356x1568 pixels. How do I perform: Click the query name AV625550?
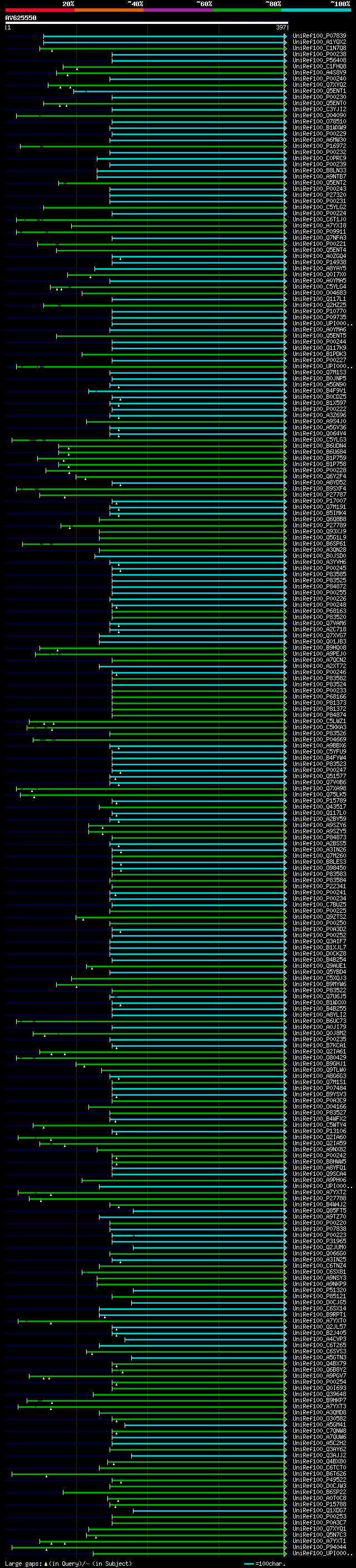coord(21,18)
